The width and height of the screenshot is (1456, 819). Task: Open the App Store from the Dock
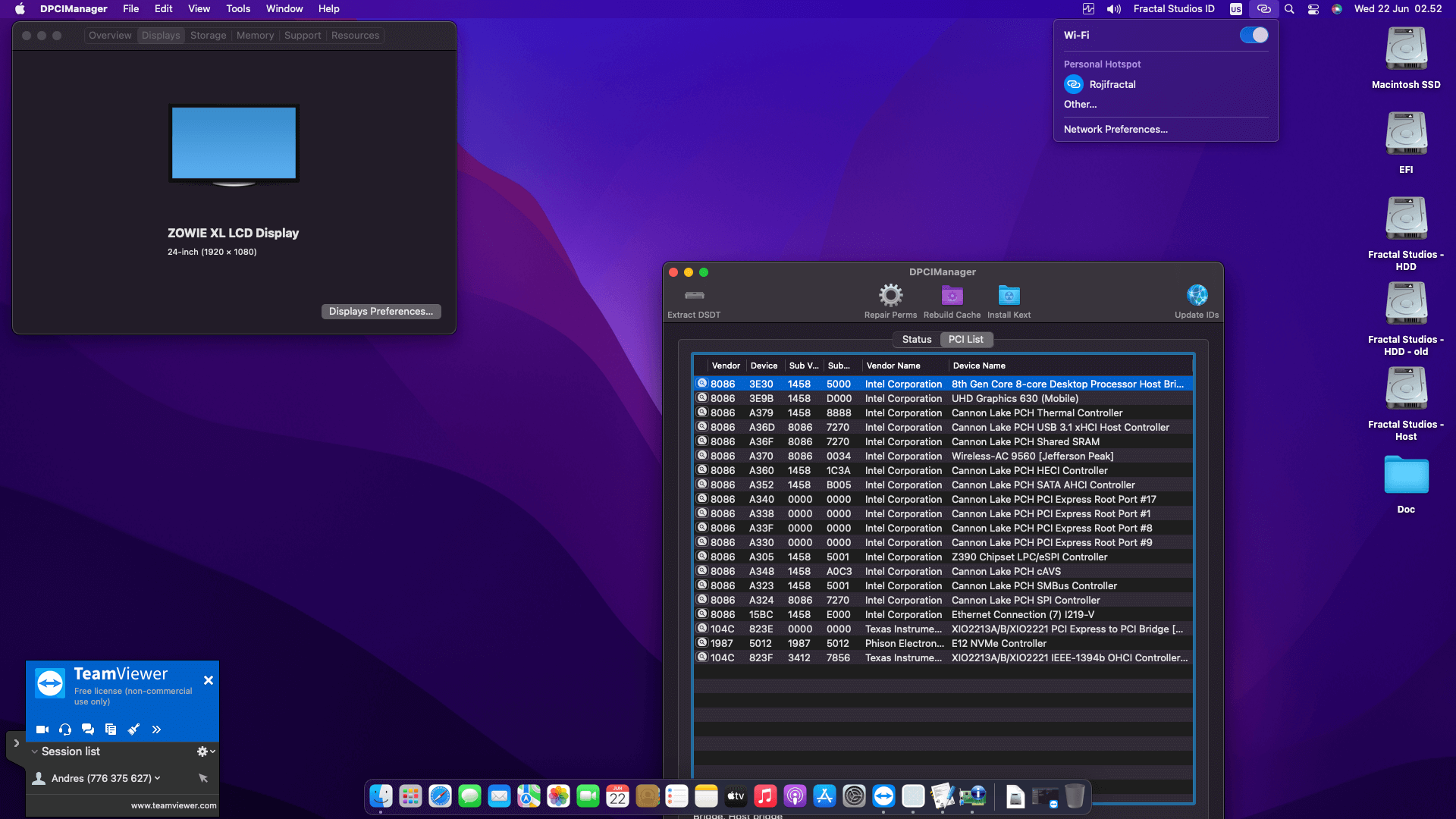pyautogui.click(x=824, y=796)
